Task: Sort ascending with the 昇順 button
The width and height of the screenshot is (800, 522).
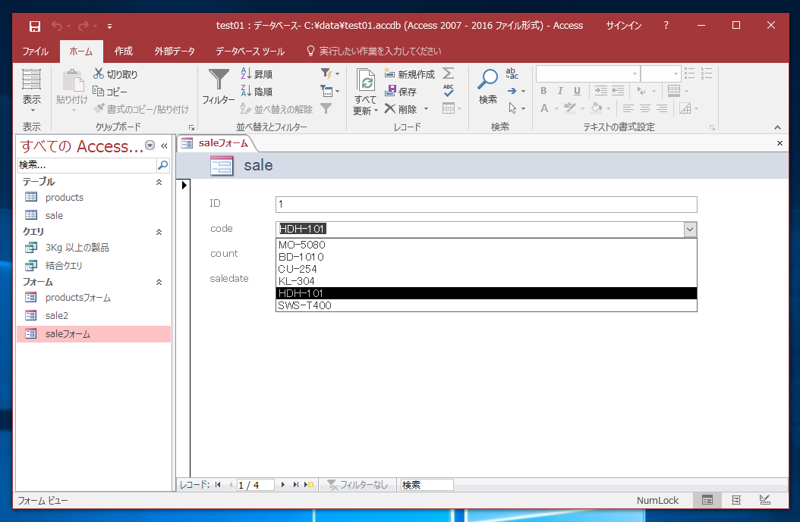Action: (256, 74)
